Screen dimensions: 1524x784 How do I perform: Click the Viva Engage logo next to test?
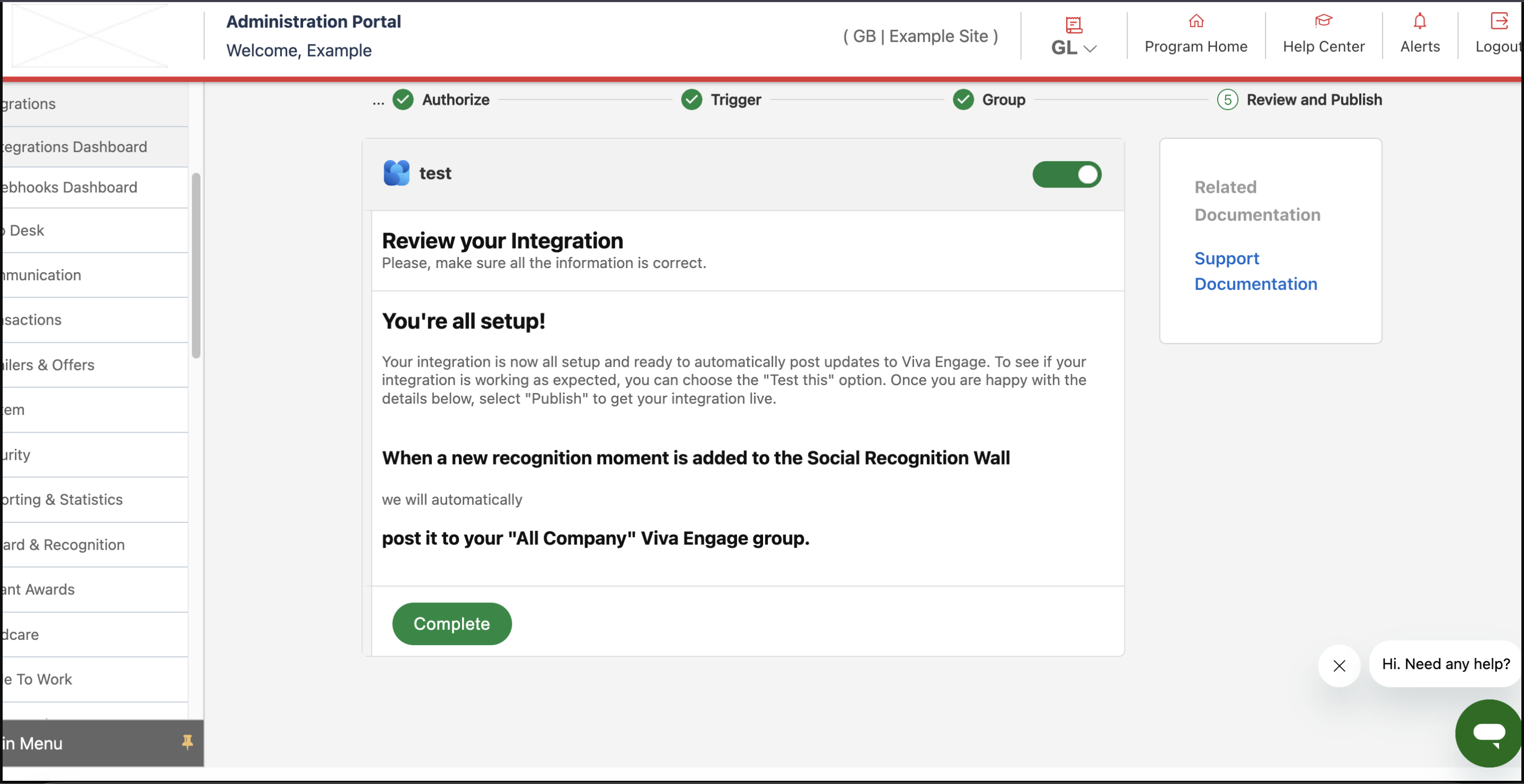(x=396, y=173)
